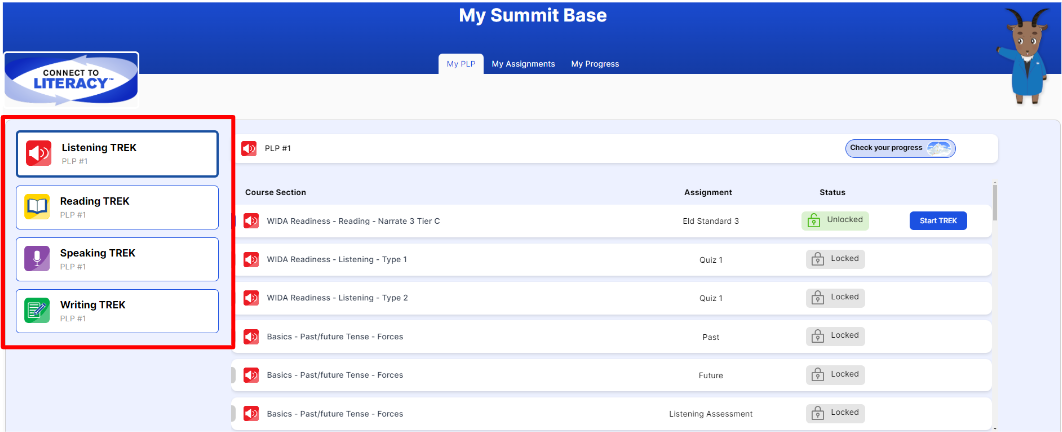Image resolution: width=1062 pixels, height=432 pixels.
Task: Click the yellow book icon on Reading TREK
Action: [37, 207]
